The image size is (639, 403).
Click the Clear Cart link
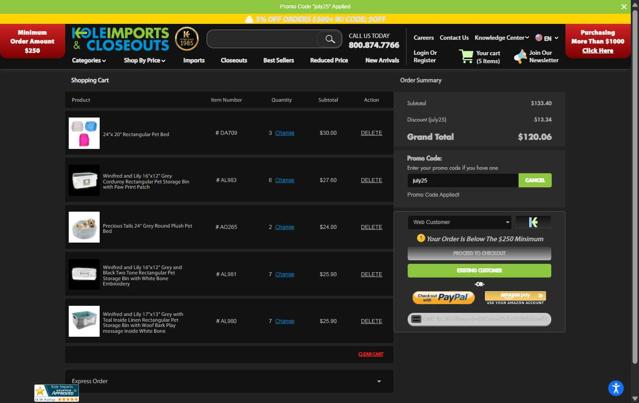pos(371,354)
